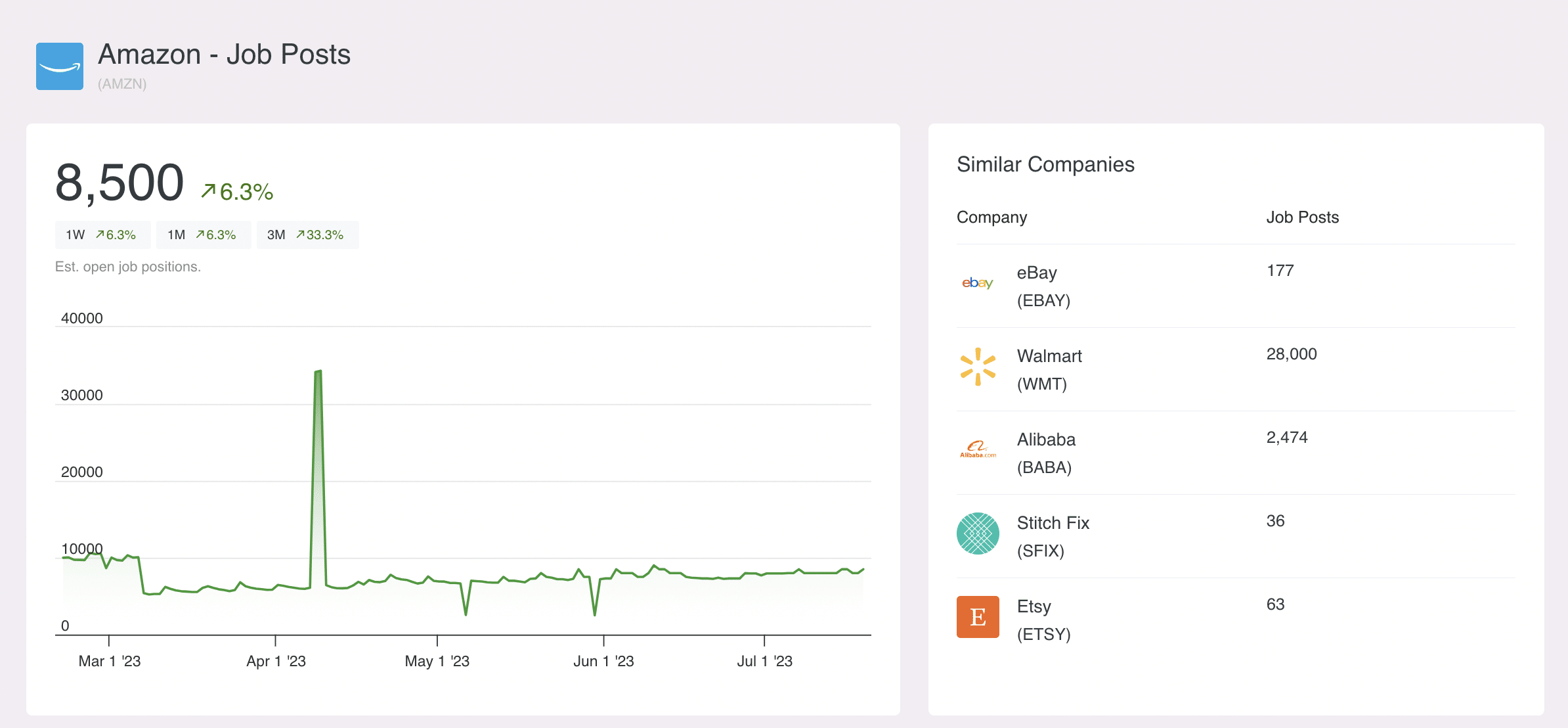Open the Etsy company link
Image resolution: width=1568 pixels, height=728 pixels.
[x=1034, y=606]
